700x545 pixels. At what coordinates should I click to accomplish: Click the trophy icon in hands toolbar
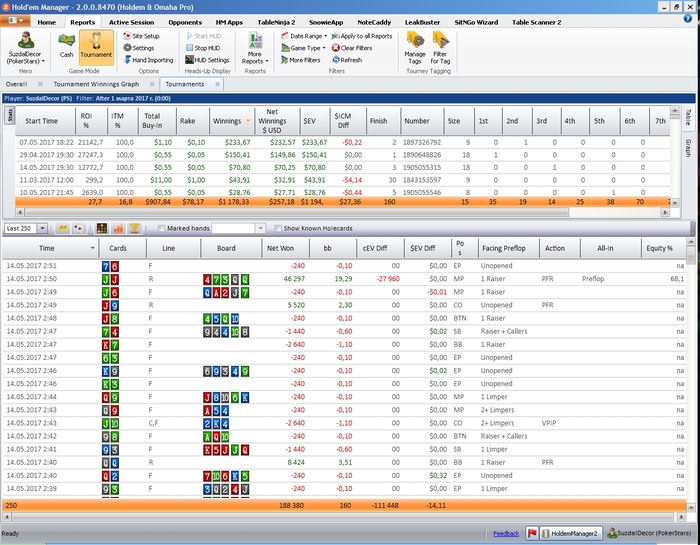(x=134, y=229)
